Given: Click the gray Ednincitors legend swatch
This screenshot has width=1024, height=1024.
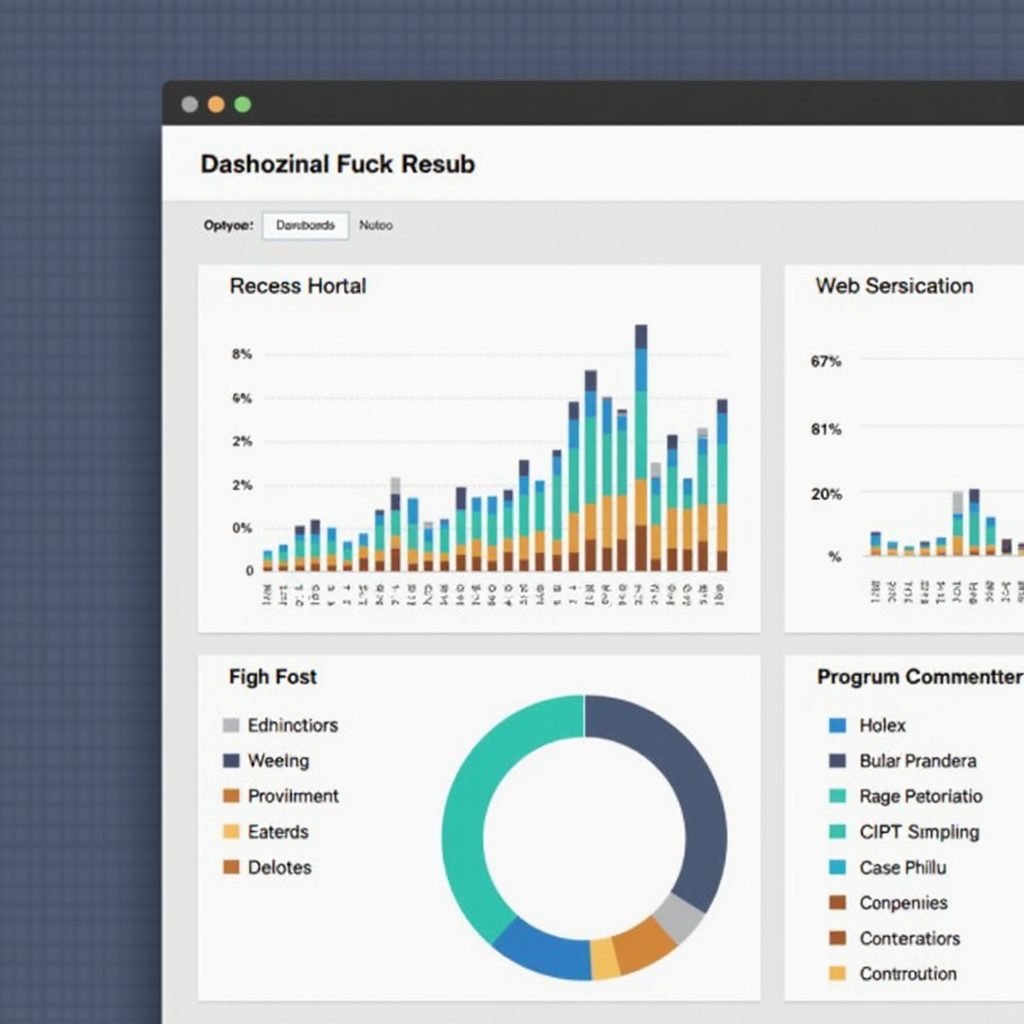Looking at the screenshot, I should 231,726.
